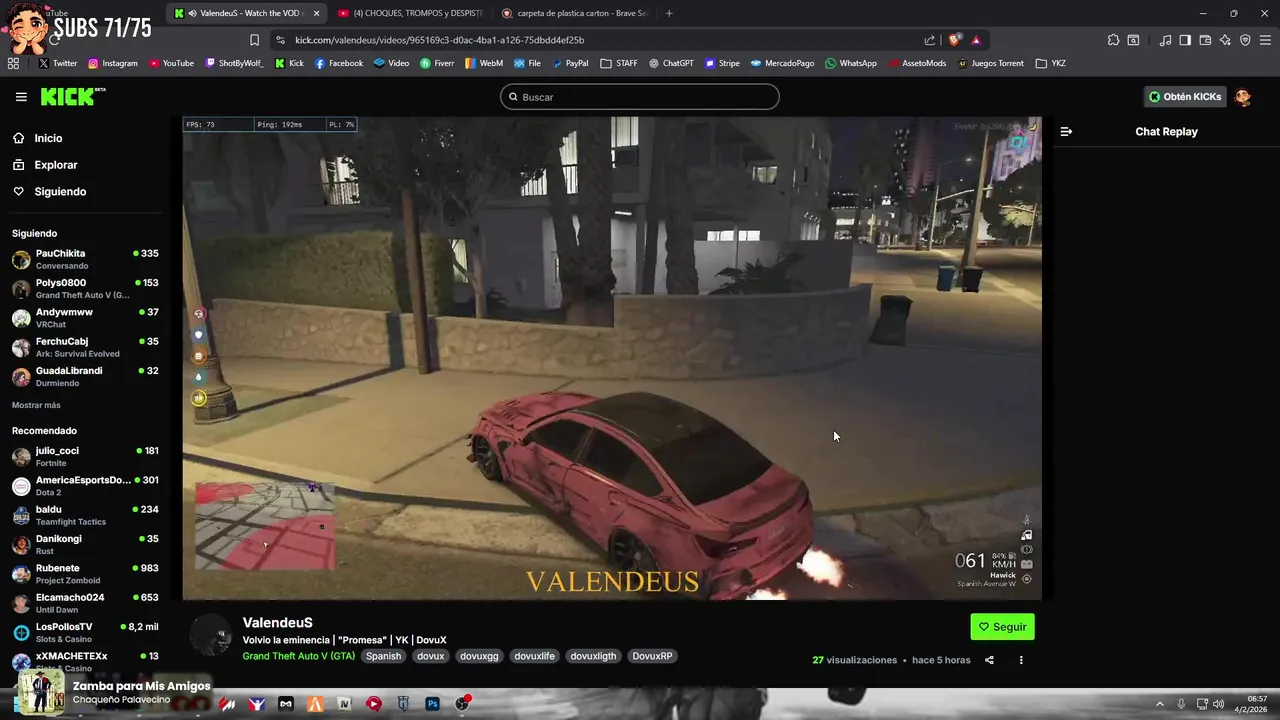The width and height of the screenshot is (1280, 720).
Task: Click the KICK logo
Action: [72, 96]
